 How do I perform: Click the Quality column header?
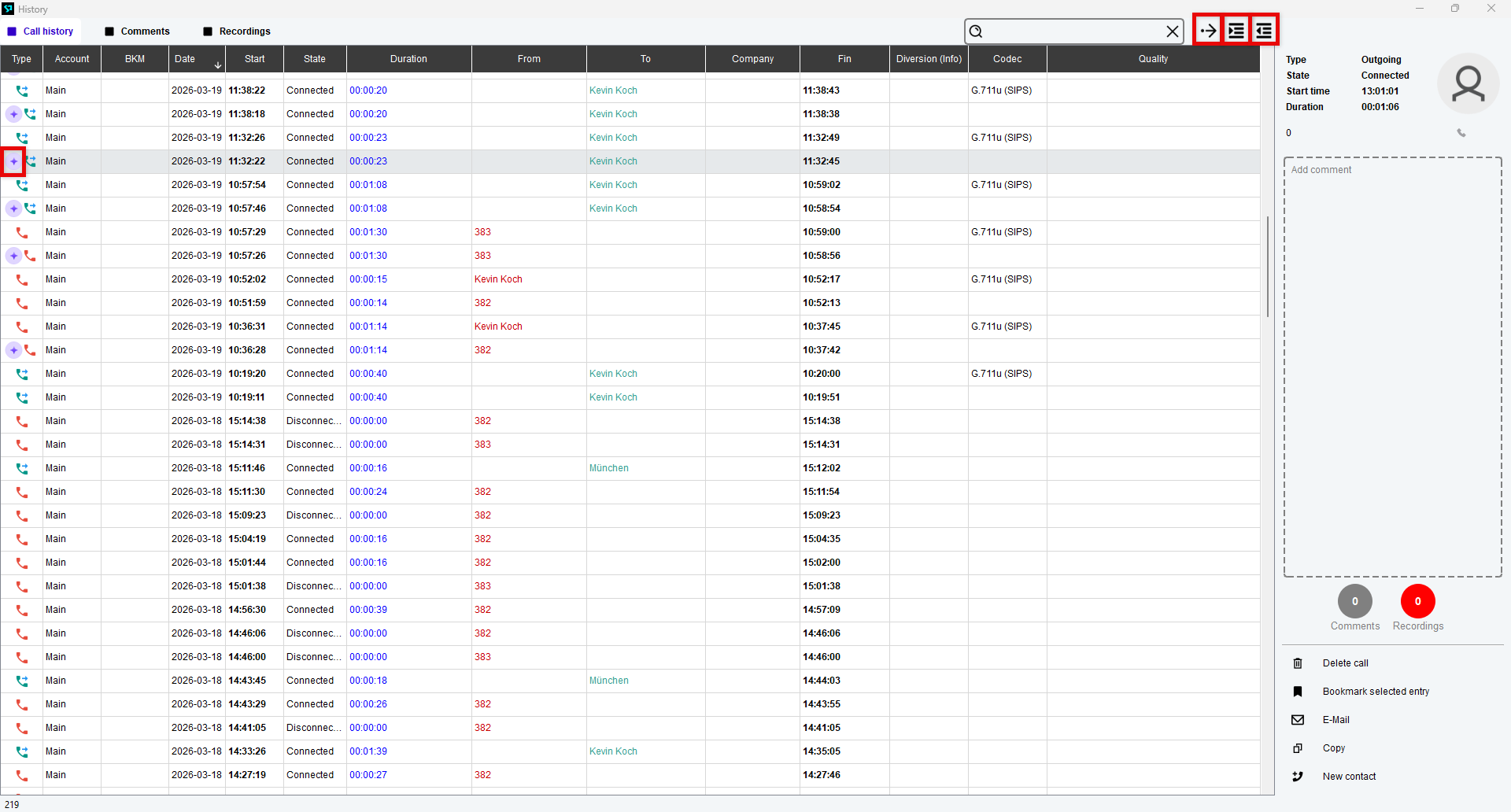[1153, 59]
